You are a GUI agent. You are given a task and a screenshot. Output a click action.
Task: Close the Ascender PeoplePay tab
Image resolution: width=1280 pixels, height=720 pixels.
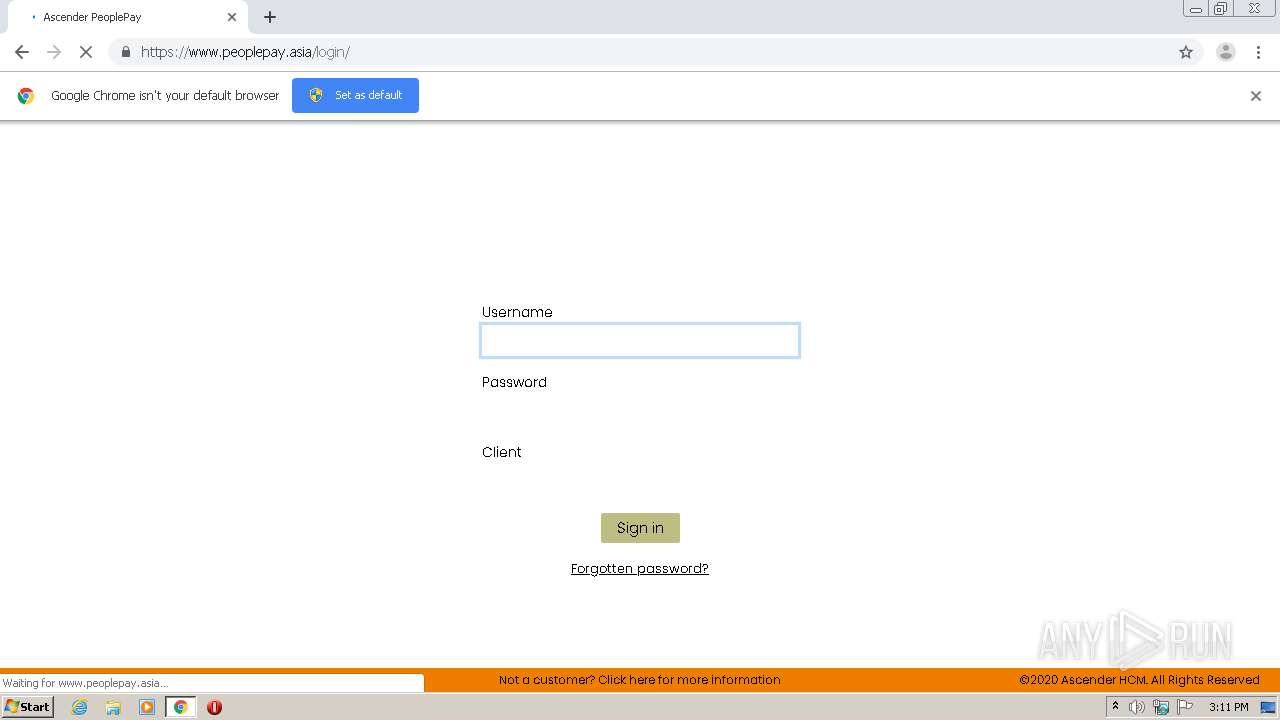pyautogui.click(x=232, y=17)
